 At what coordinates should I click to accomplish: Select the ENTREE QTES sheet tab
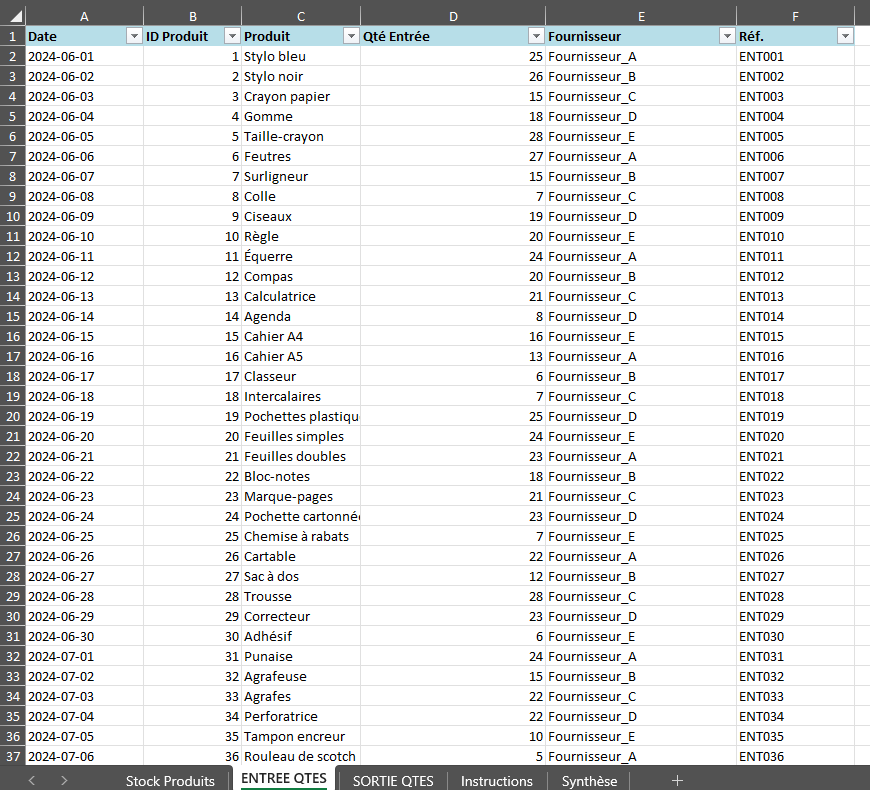284,778
